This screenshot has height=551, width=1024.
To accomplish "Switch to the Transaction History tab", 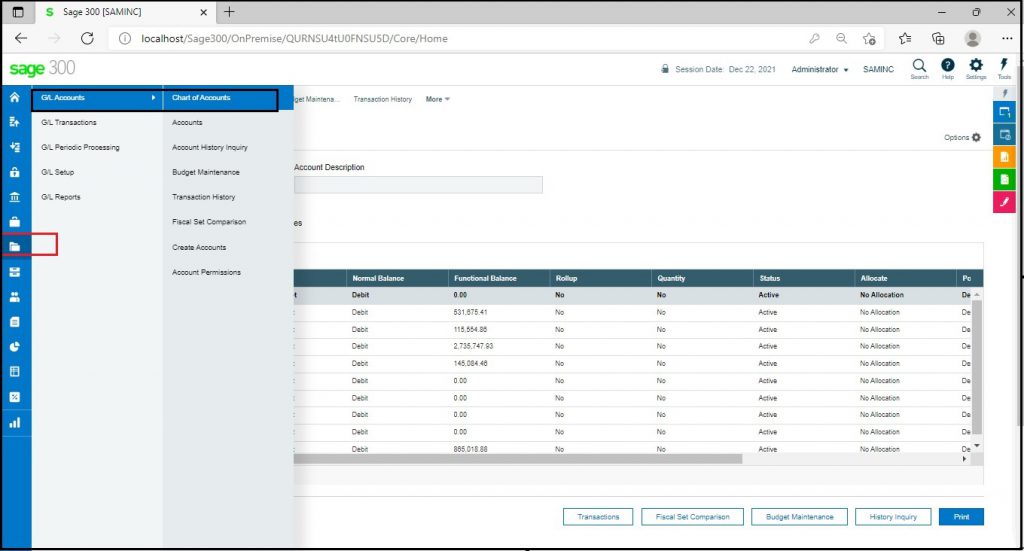I will click(383, 99).
